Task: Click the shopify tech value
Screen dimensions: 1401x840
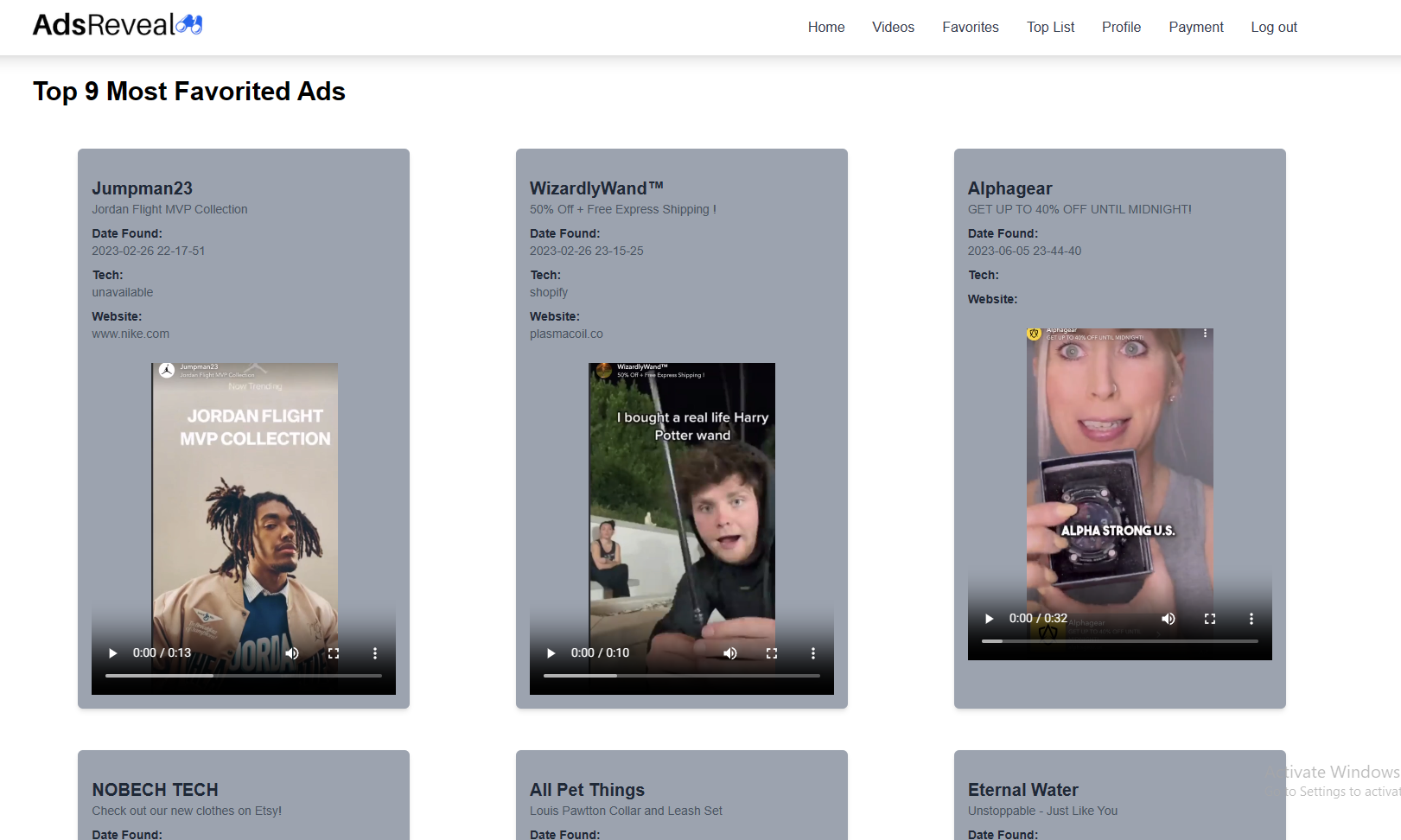Action: point(549,292)
